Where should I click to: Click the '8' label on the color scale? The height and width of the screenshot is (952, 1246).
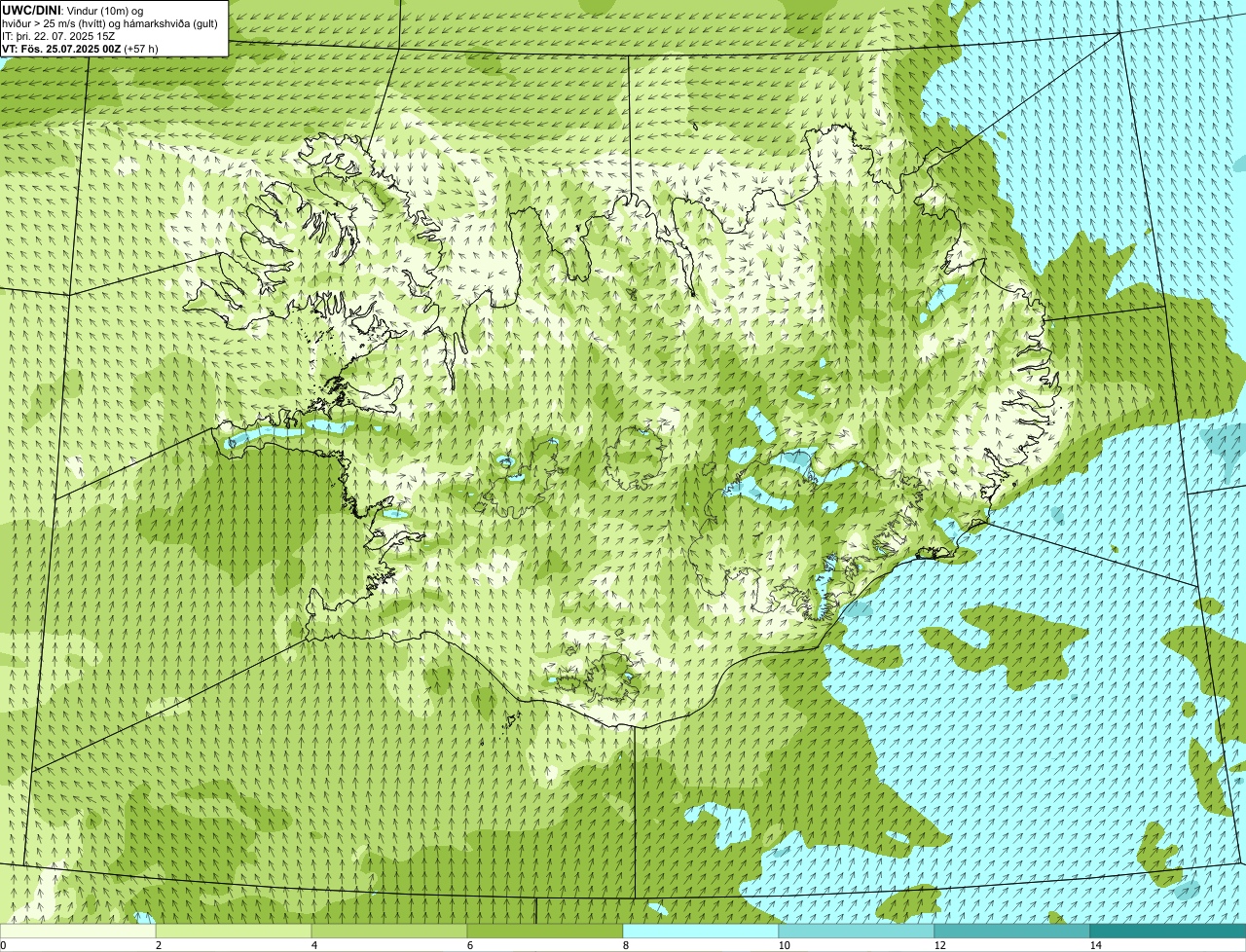[x=625, y=945]
